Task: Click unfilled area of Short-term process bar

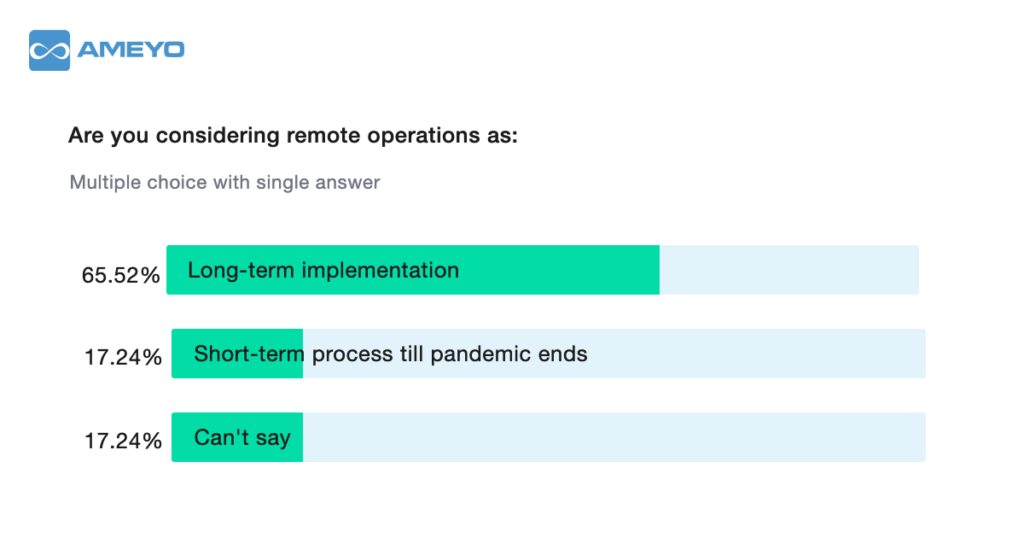Action: coord(614,353)
